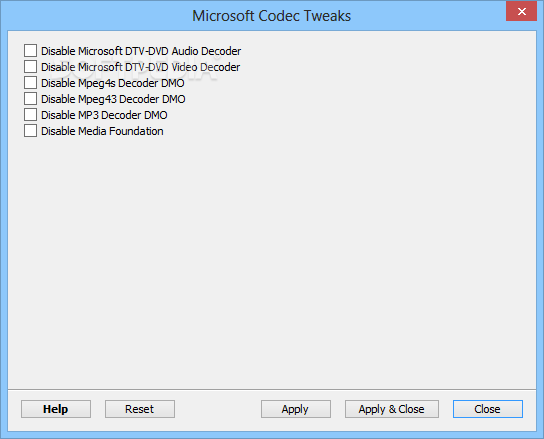Image resolution: width=544 pixels, height=439 pixels.
Task: Click Apply & Close button
Action: click(x=392, y=409)
